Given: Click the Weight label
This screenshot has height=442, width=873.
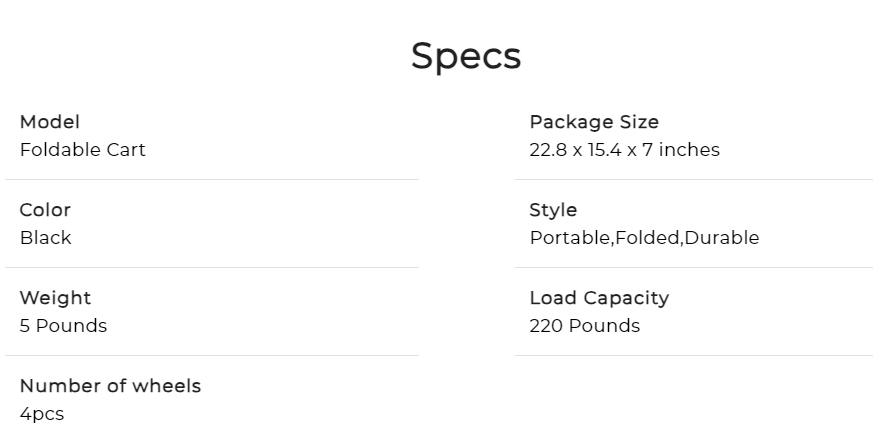Looking at the screenshot, I should click(55, 298).
